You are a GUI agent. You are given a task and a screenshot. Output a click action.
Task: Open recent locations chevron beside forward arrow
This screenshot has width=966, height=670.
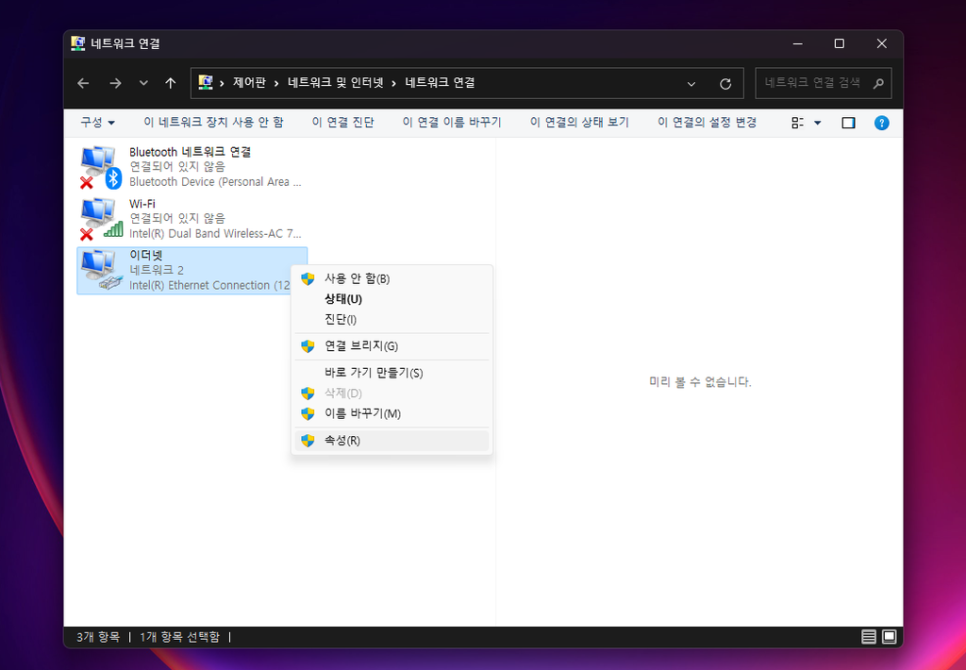pos(144,83)
